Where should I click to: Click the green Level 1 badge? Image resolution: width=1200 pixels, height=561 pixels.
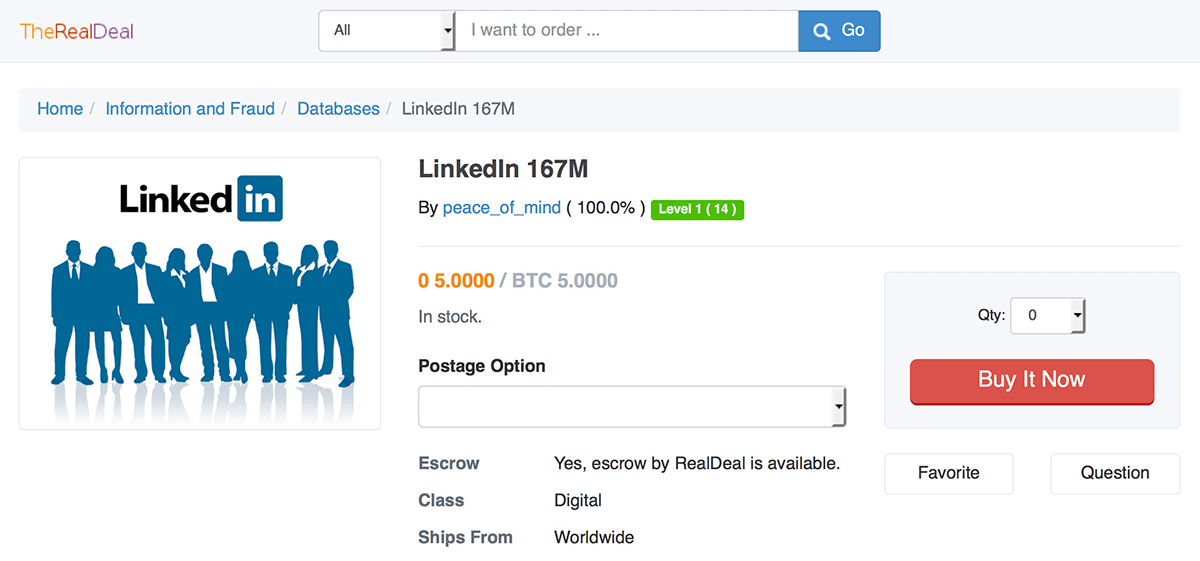697,209
